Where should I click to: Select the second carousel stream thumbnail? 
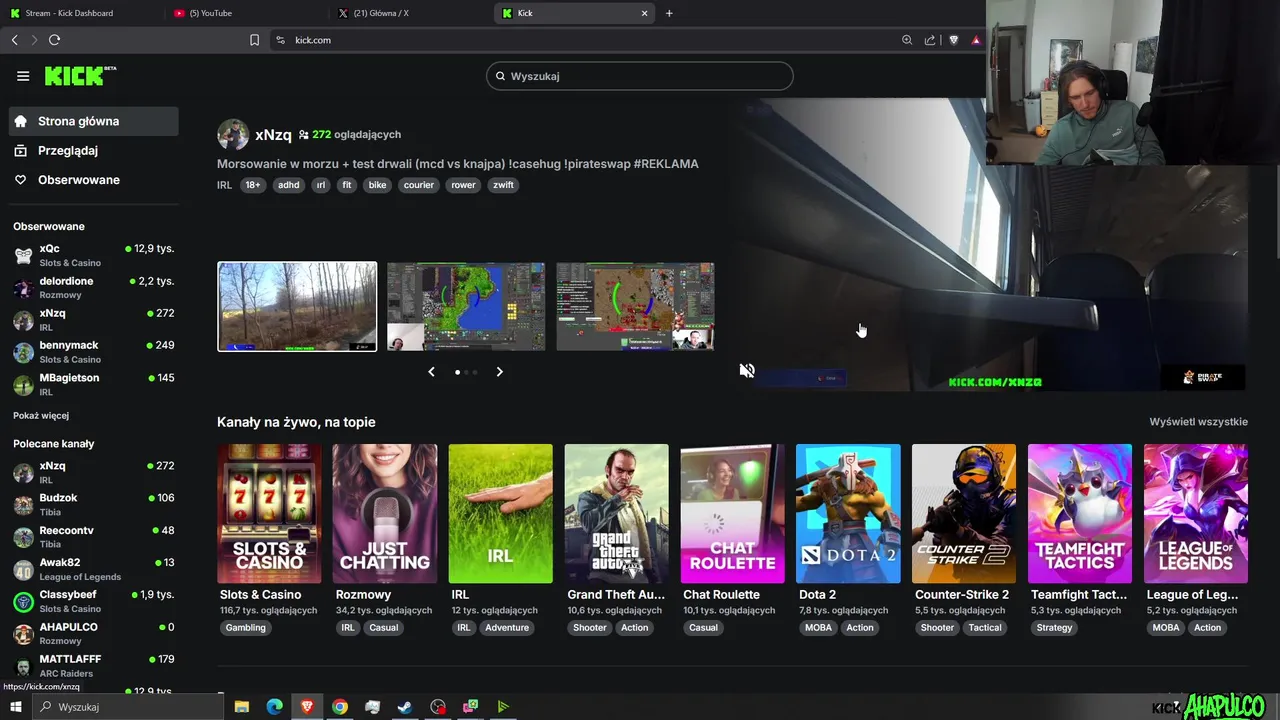click(x=466, y=306)
